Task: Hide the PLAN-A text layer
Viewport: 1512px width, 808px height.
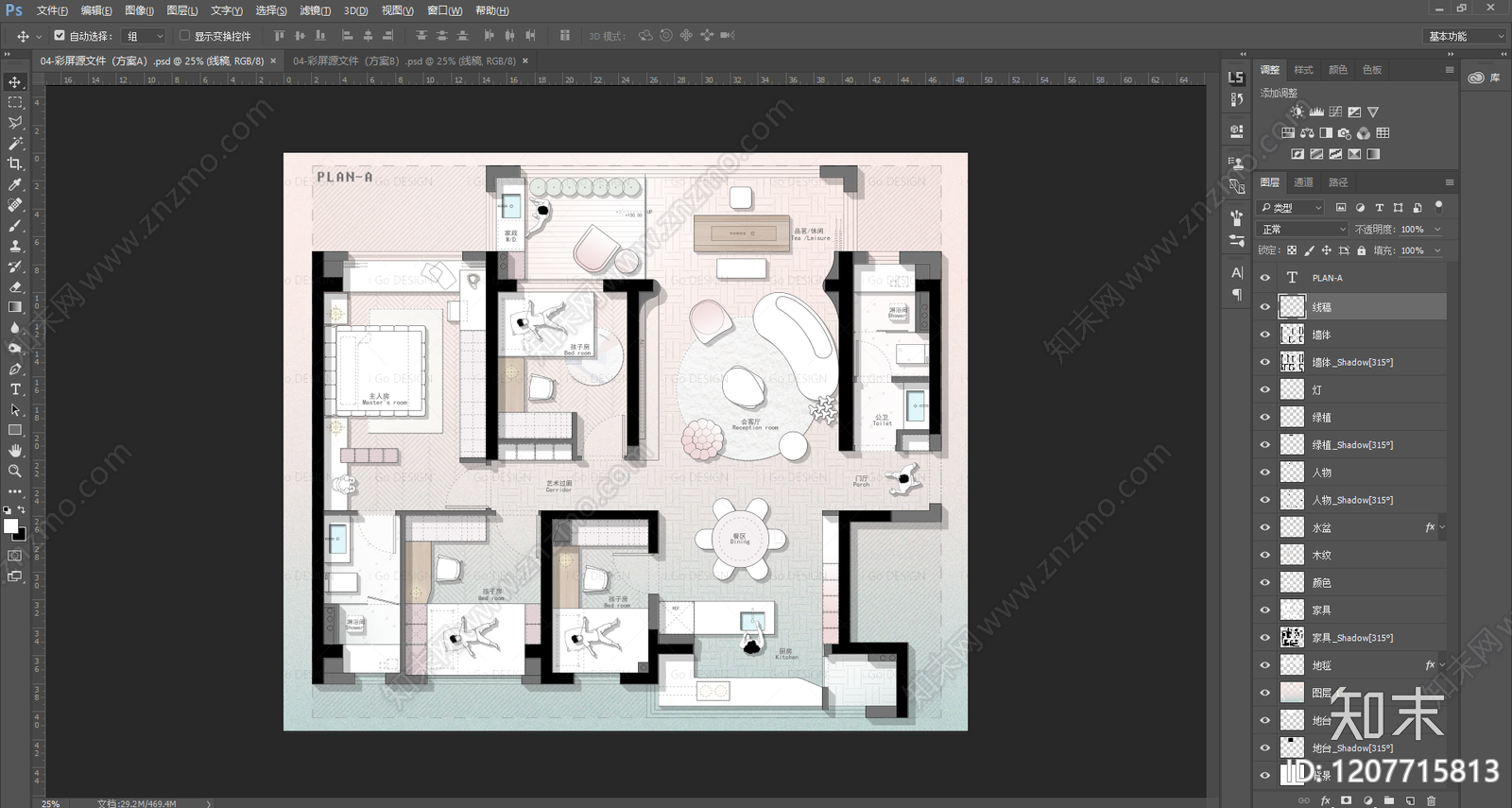Action: pyautogui.click(x=1265, y=278)
